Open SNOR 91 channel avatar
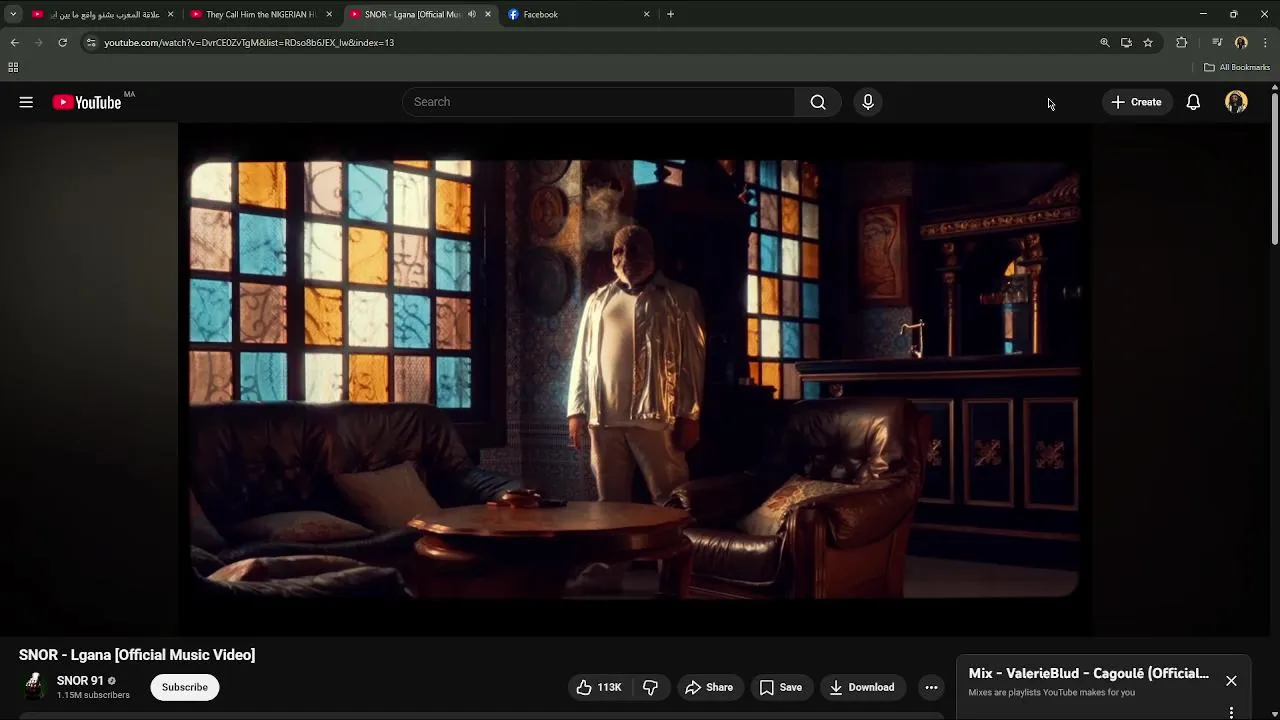This screenshot has height=720, width=1280. [x=34, y=686]
